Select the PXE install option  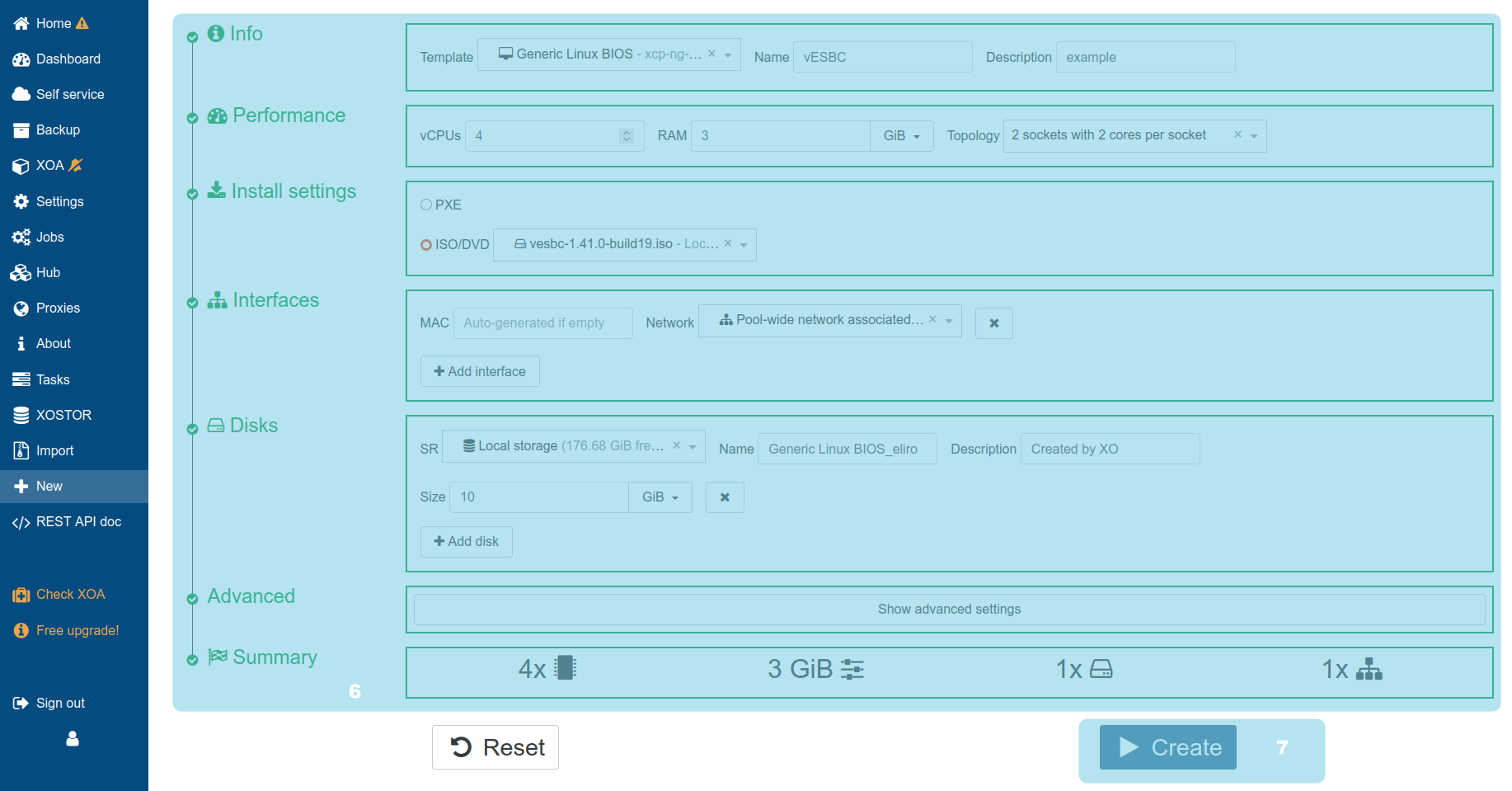pyautogui.click(x=426, y=205)
